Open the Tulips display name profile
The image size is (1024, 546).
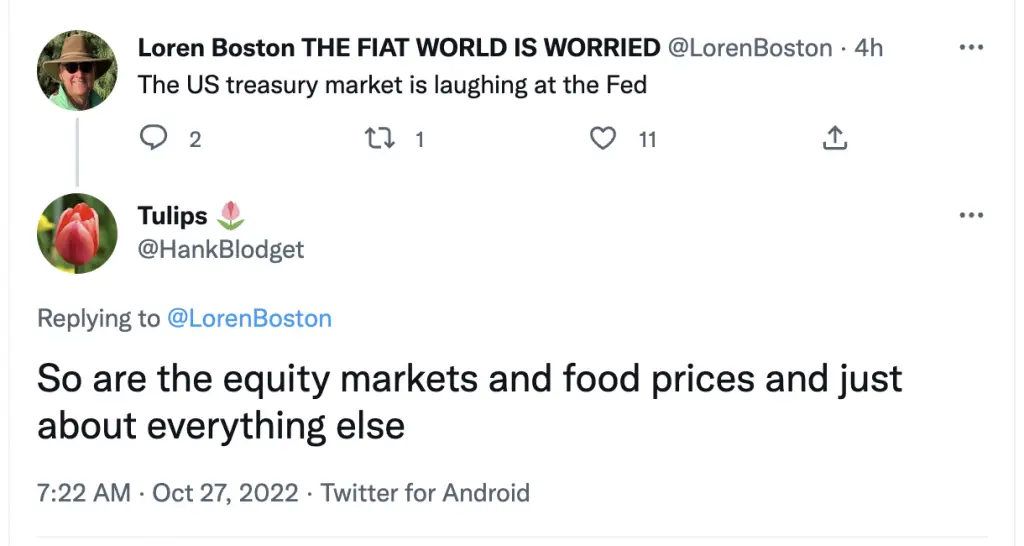point(172,216)
